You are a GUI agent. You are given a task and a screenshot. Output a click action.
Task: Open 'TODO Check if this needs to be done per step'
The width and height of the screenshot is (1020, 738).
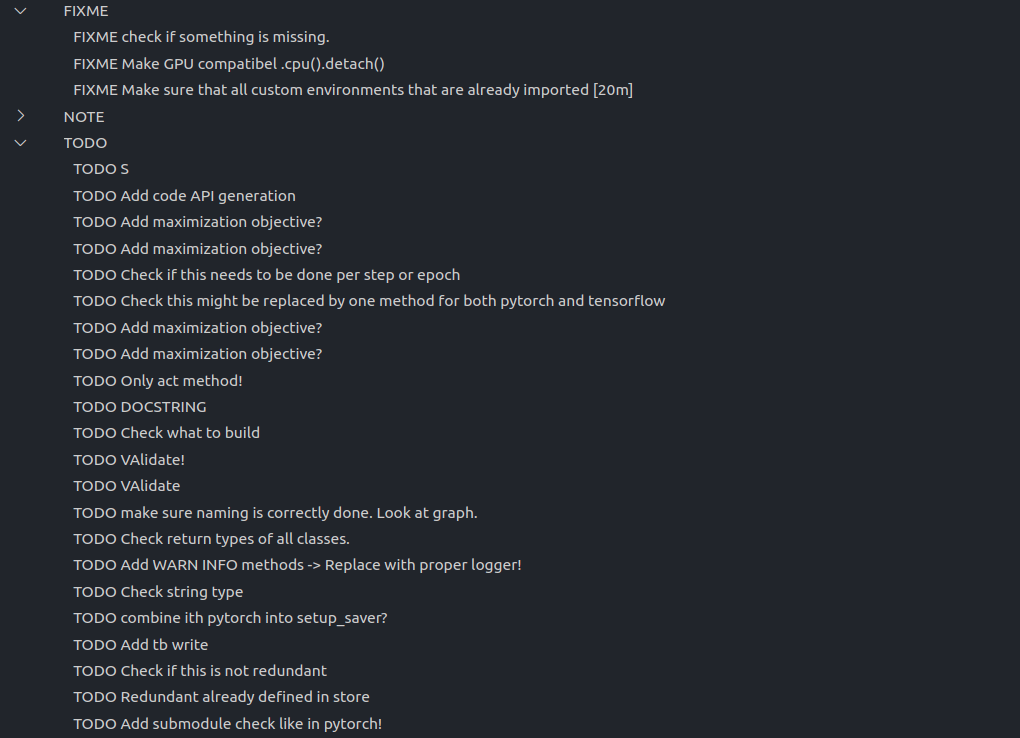point(267,275)
